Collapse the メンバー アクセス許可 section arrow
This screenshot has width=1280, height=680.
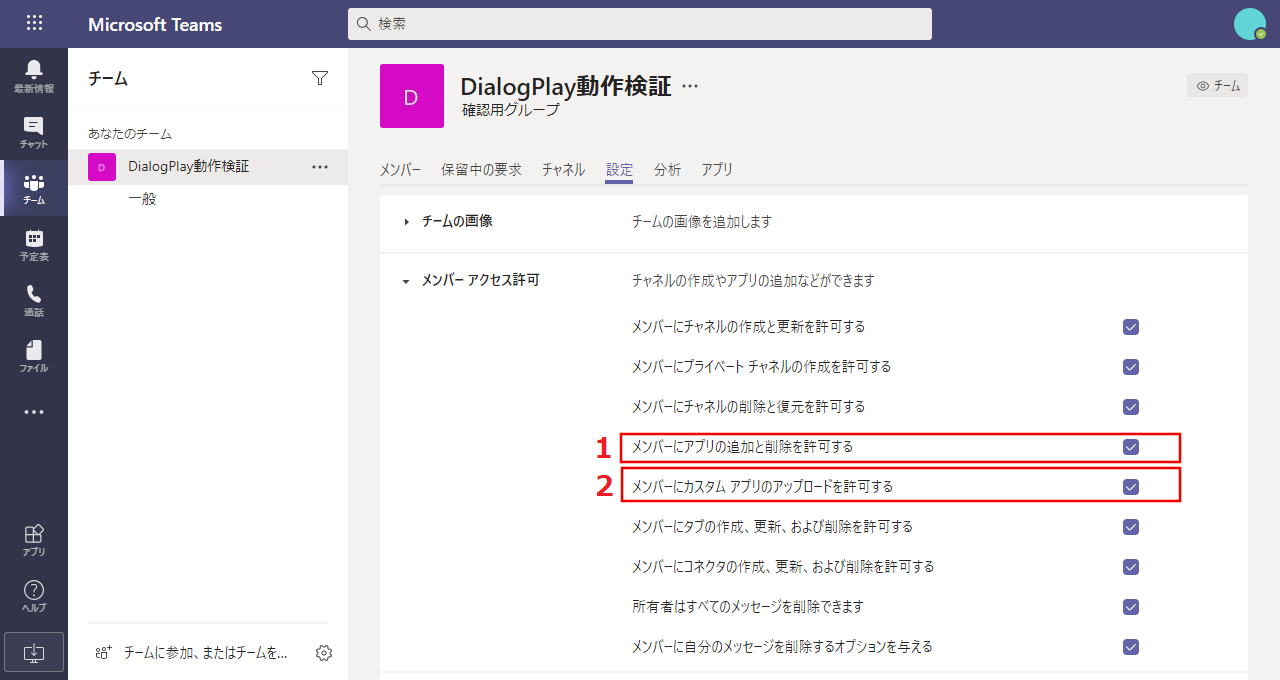pyautogui.click(x=406, y=282)
